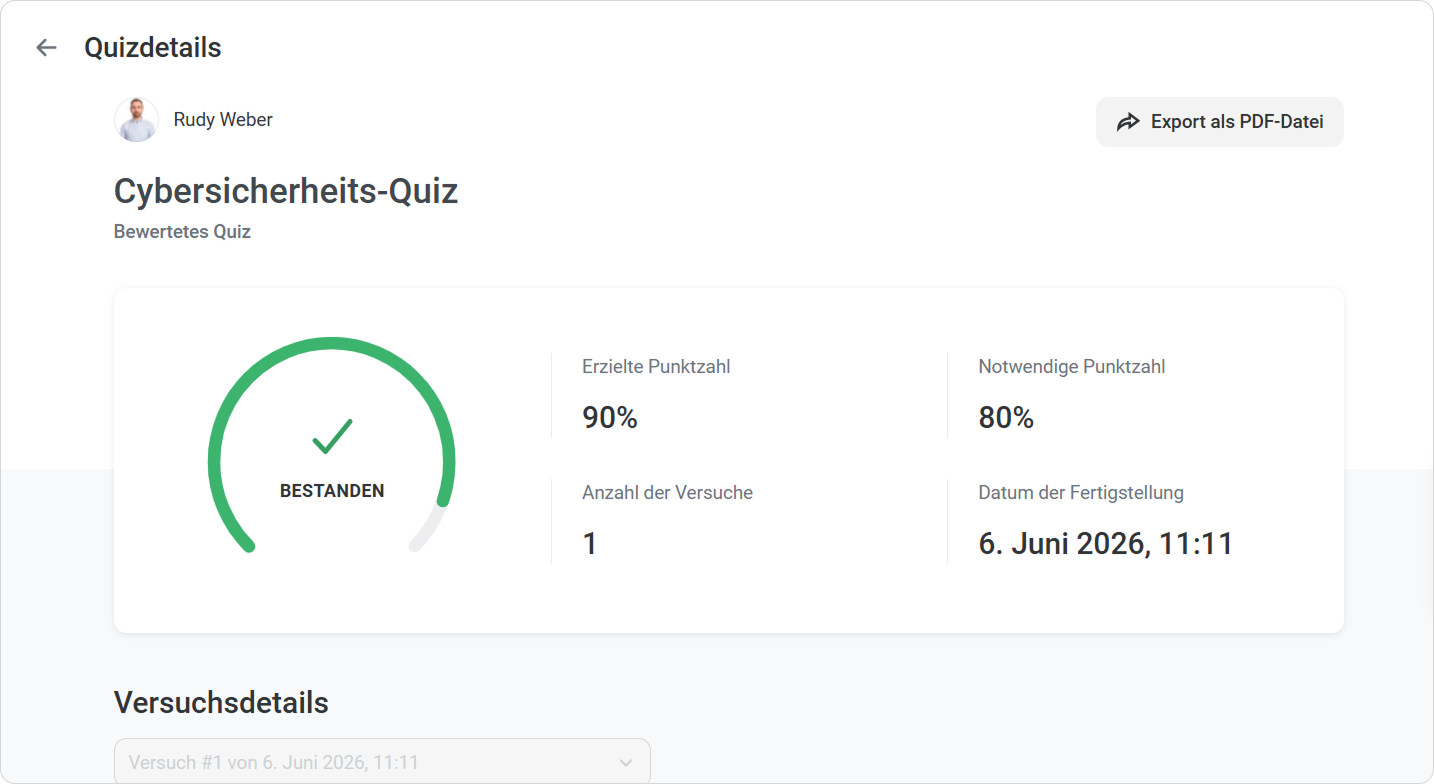This screenshot has height=784, width=1434.
Task: Click the share arrow icon in Export button
Action: click(1128, 122)
